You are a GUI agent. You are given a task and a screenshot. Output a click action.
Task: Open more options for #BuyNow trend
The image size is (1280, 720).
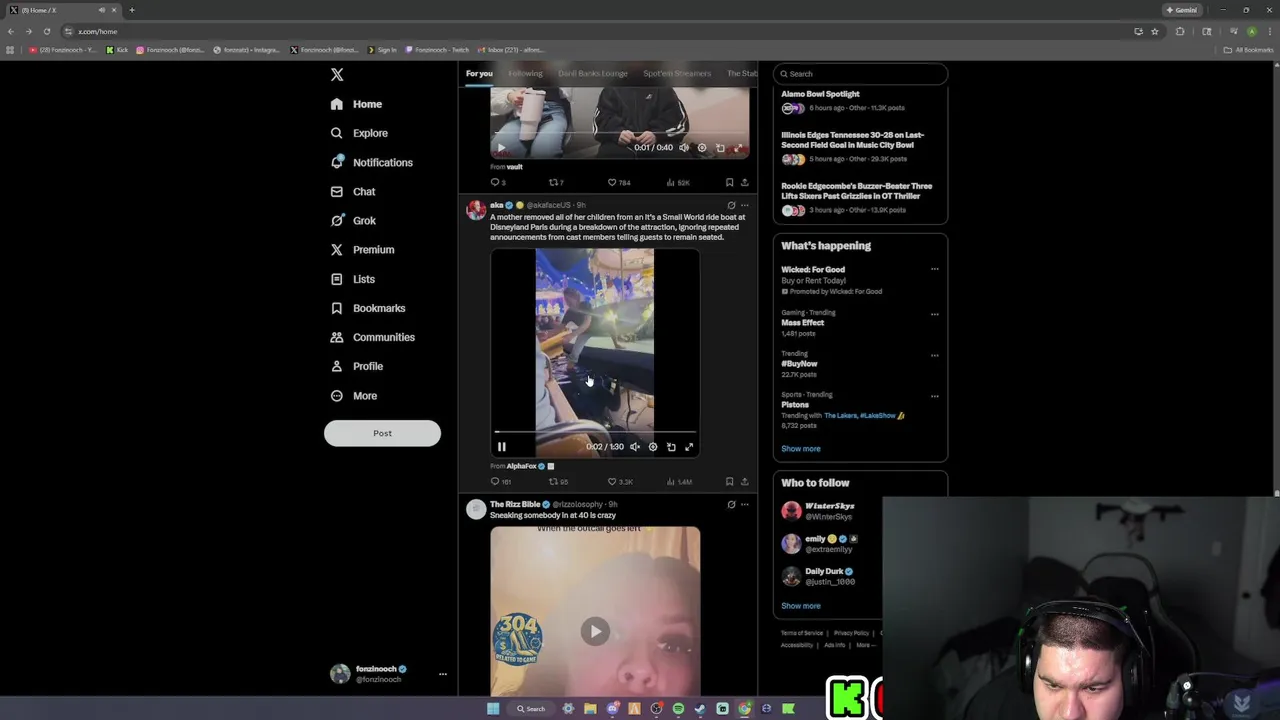pyautogui.click(x=935, y=355)
